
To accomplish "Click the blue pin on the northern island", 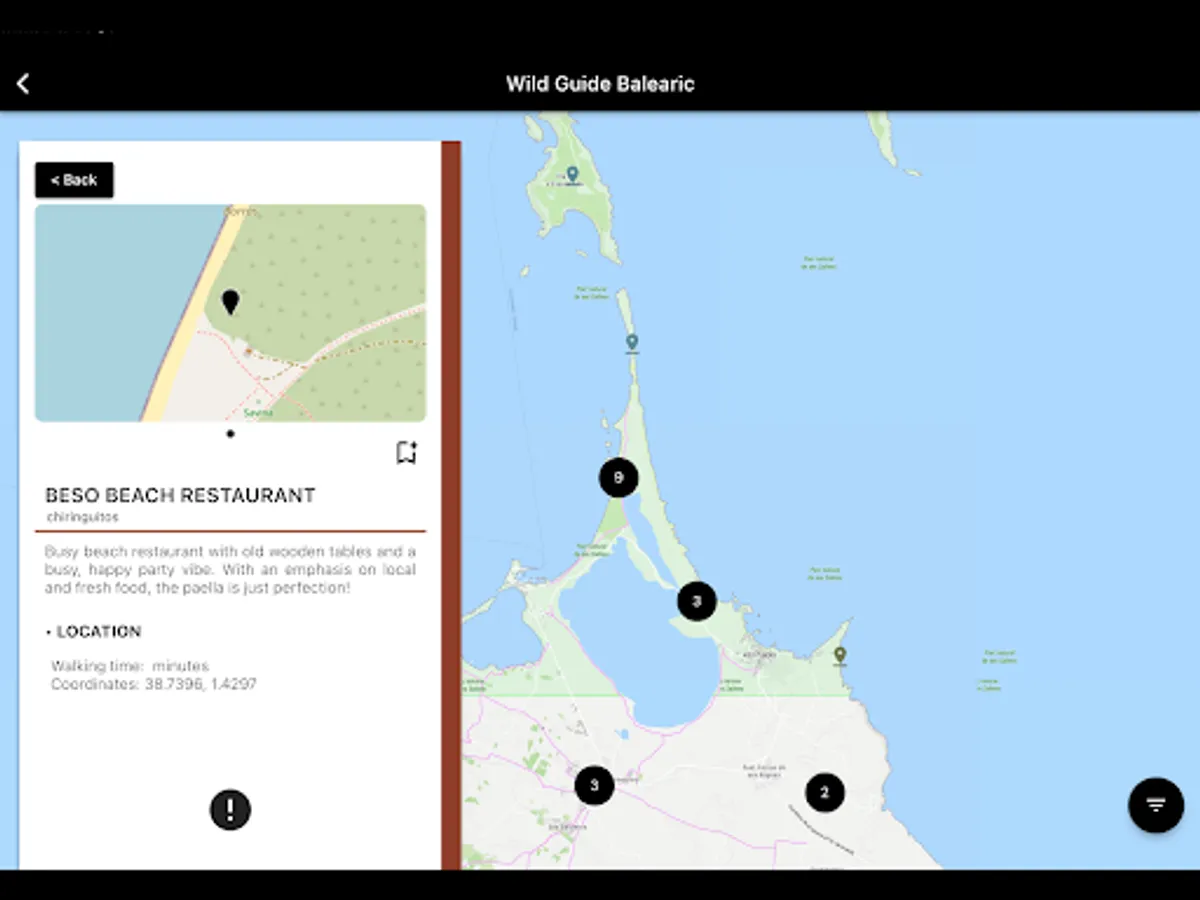I will (572, 175).
